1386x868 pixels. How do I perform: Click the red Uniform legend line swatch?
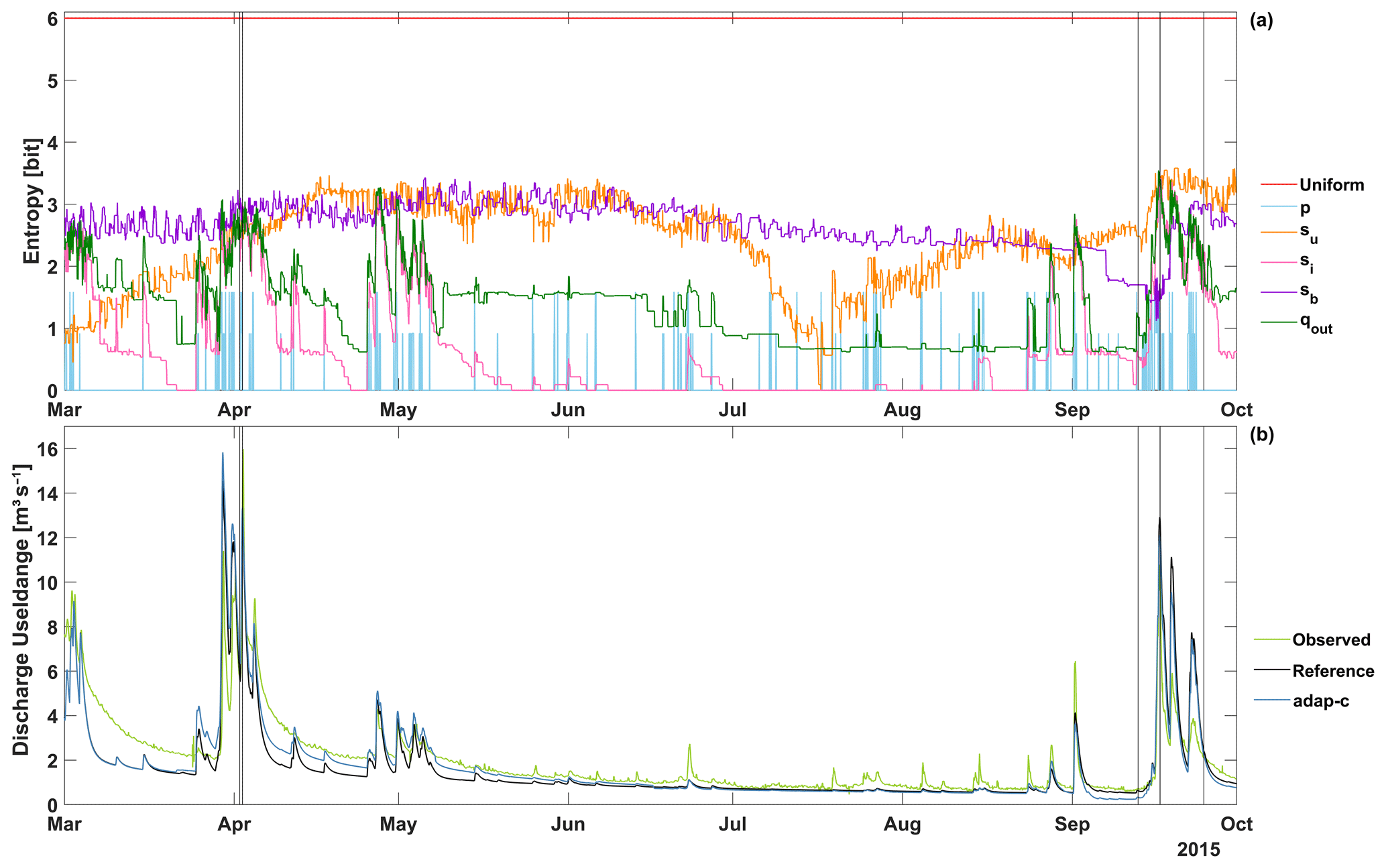coord(1278,185)
